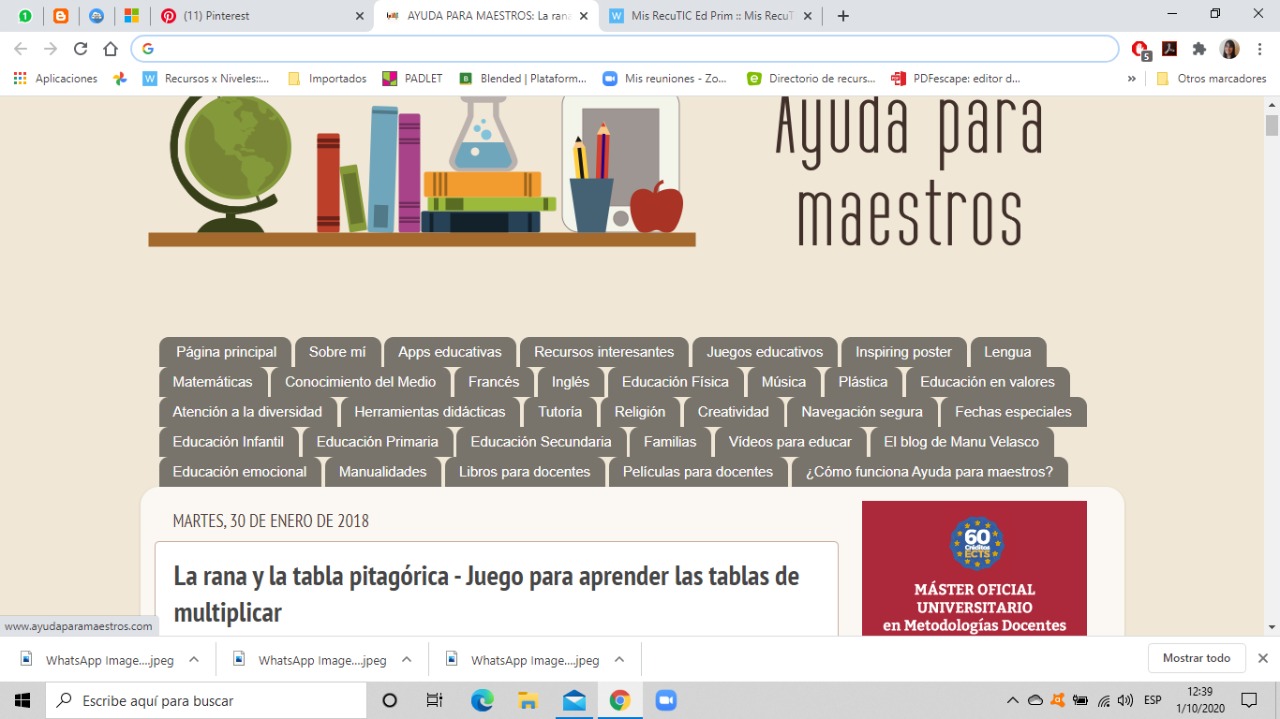The image size is (1280, 719).
Task: Open the ¿Cómo funciona Ayuda para maestros? tab
Action: pyautogui.click(x=930, y=472)
